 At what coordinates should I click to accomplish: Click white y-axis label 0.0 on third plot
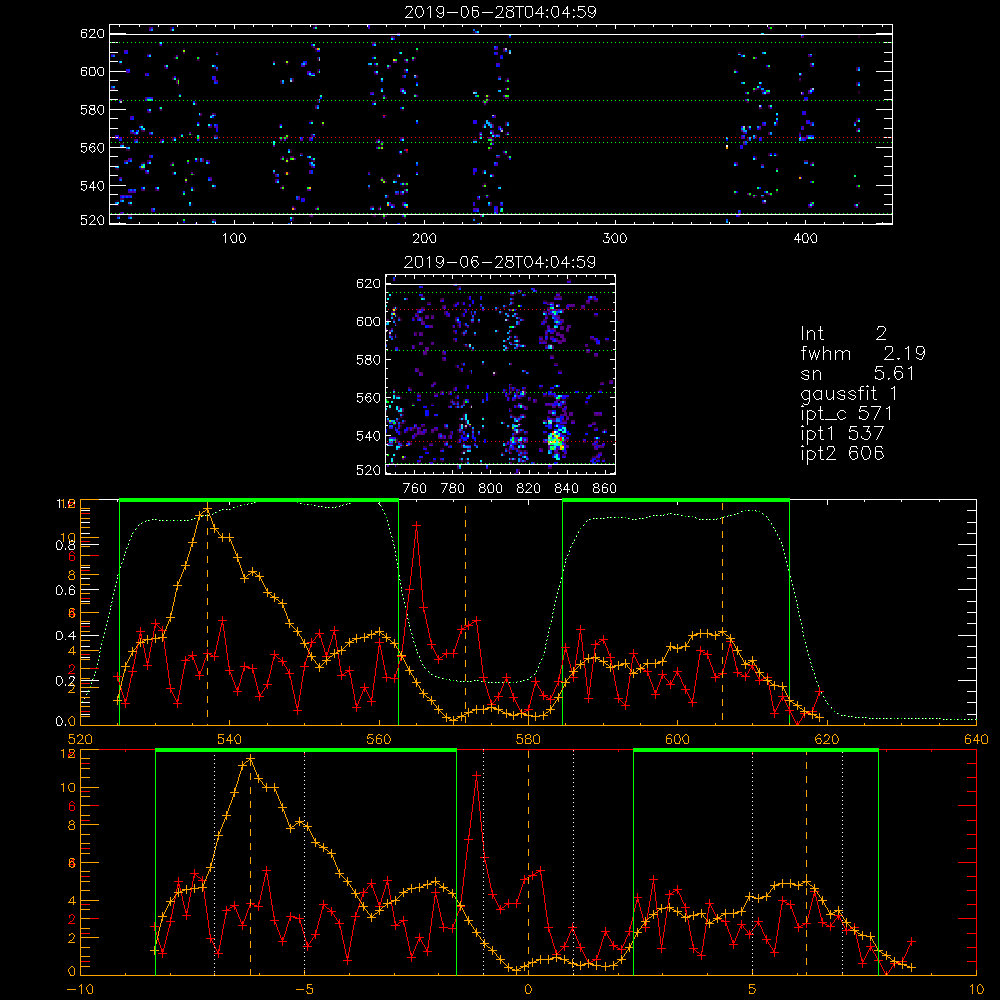click(x=65, y=722)
